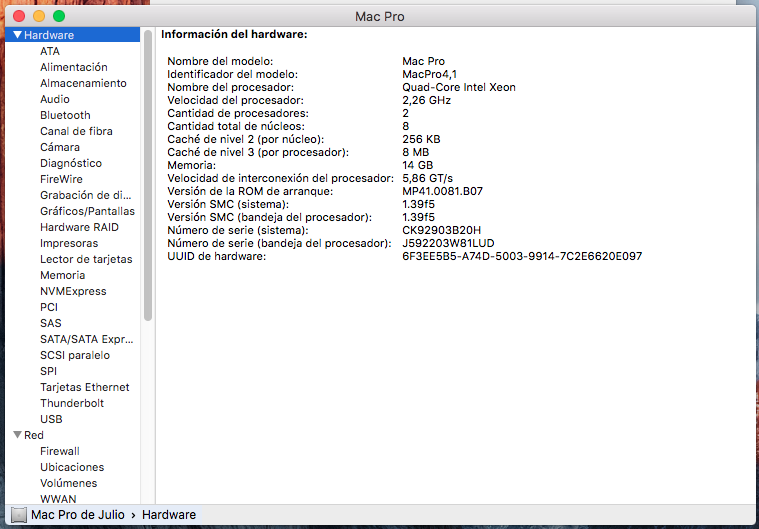Click the interconnect speed 5,86 GT/s
759x529 pixels.
427,178
